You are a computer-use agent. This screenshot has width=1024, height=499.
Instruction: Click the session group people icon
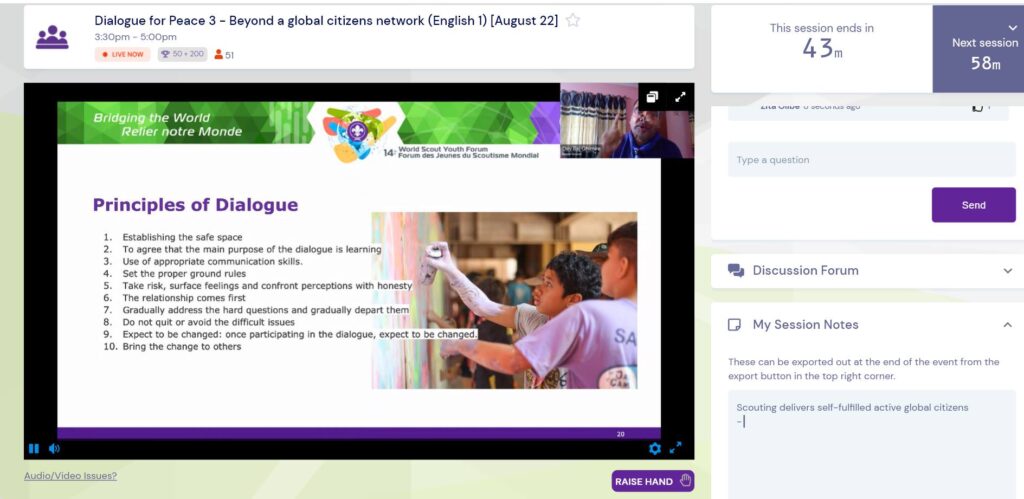[52, 37]
